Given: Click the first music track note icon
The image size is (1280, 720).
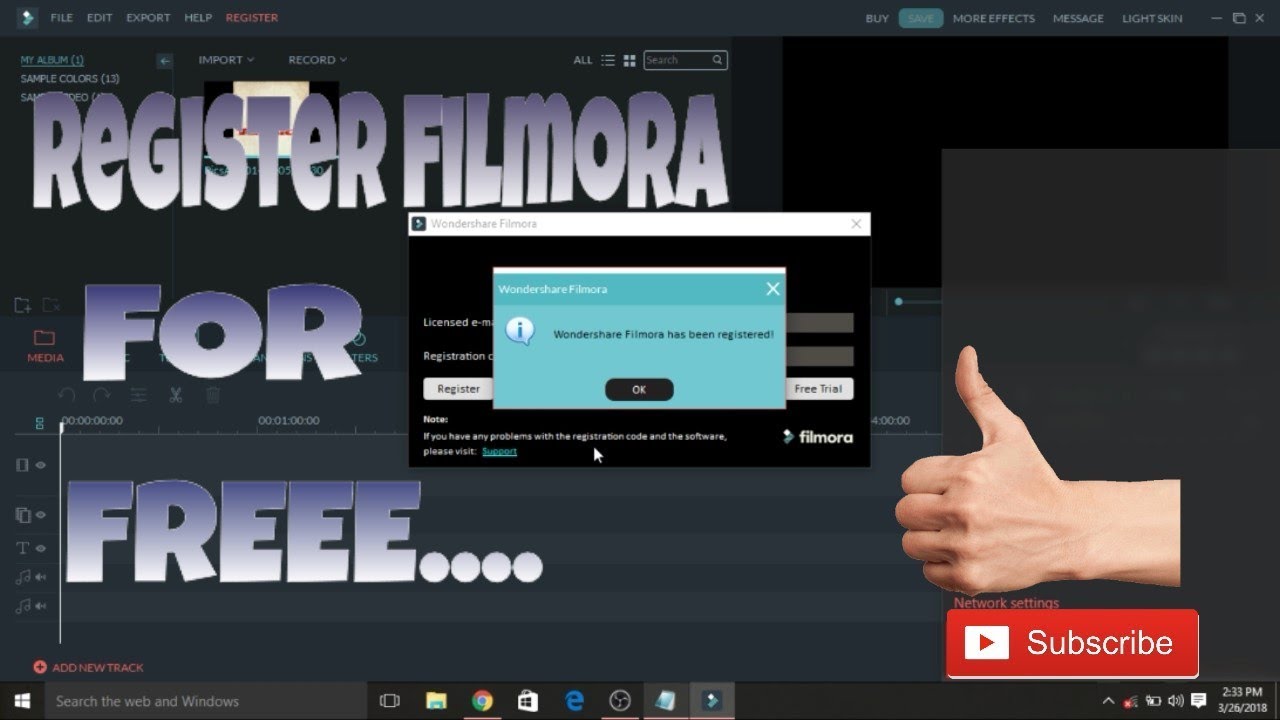Looking at the screenshot, I should (22, 577).
